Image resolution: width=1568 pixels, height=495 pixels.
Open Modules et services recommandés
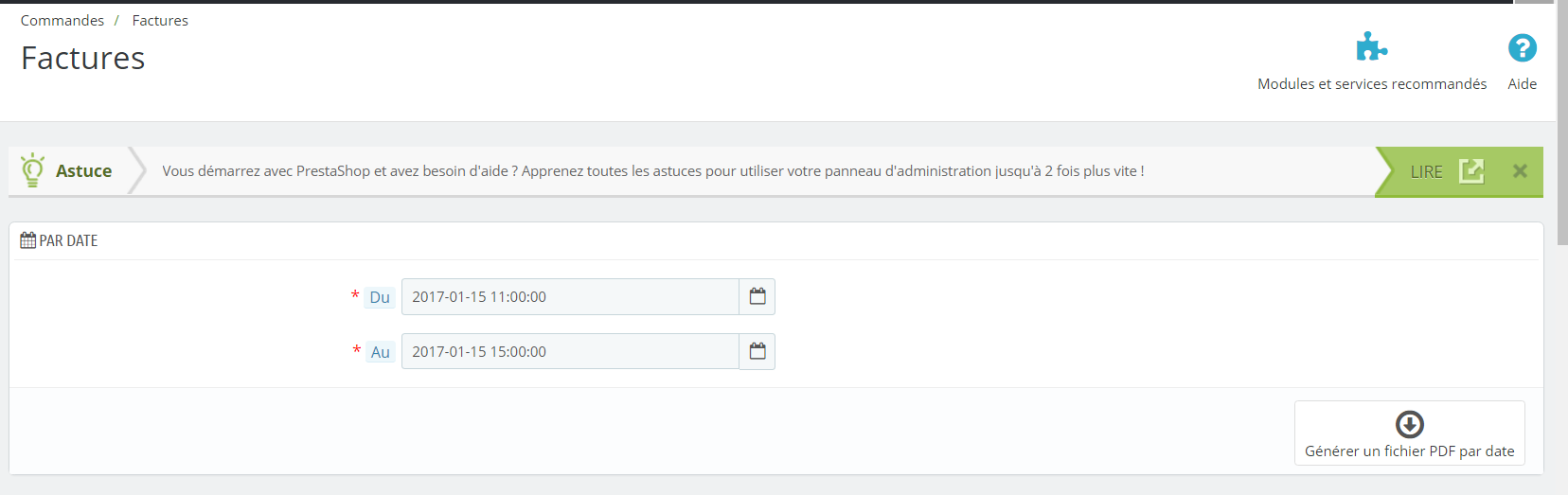click(1372, 83)
